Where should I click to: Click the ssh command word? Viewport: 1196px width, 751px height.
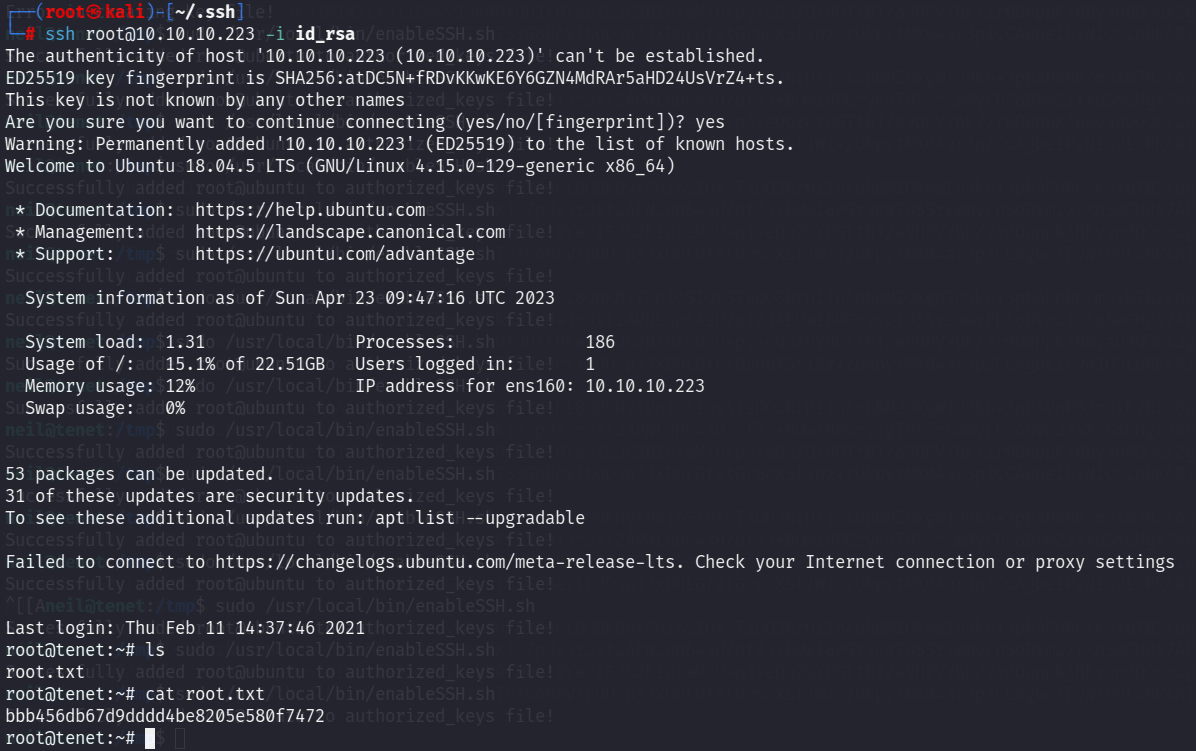pyautogui.click(x=60, y=34)
